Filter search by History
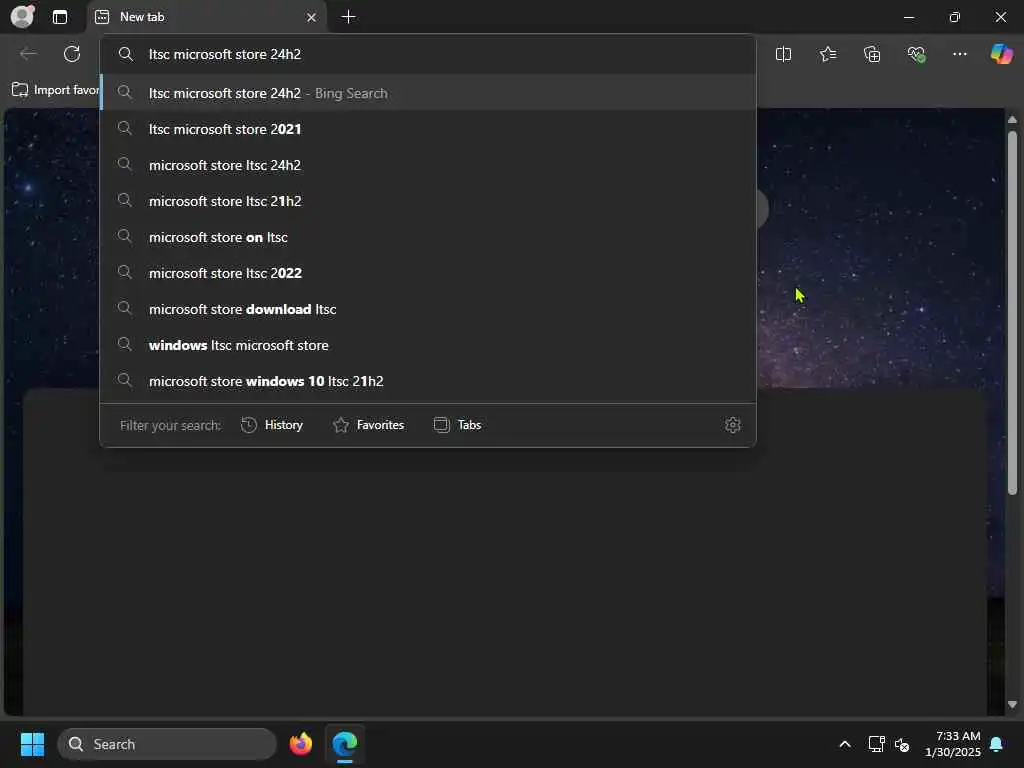Image resolution: width=1024 pixels, height=768 pixels. (272, 425)
